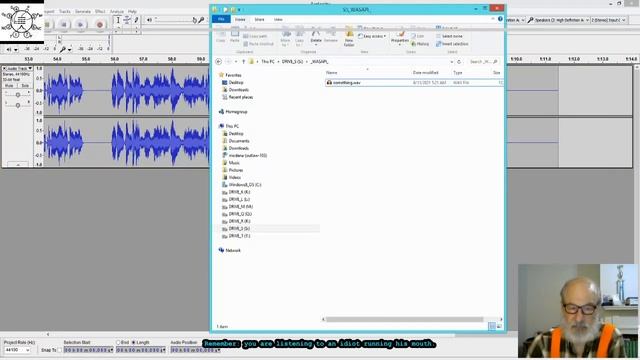Click the Explorer horizontal scrollbar
The height and width of the screenshot is (360, 640).
tap(404, 319)
